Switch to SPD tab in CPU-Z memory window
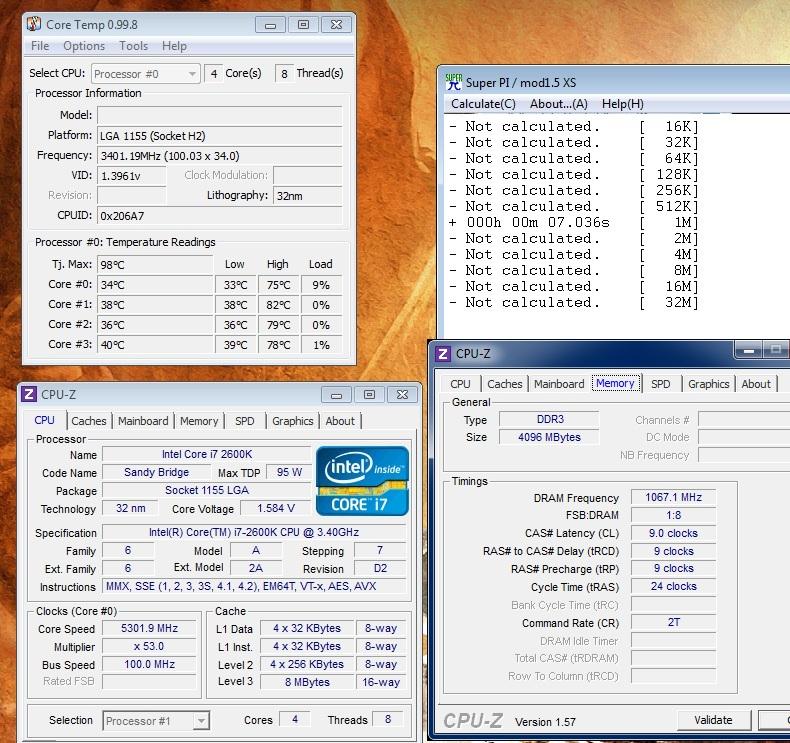The image size is (790, 743). click(x=661, y=384)
